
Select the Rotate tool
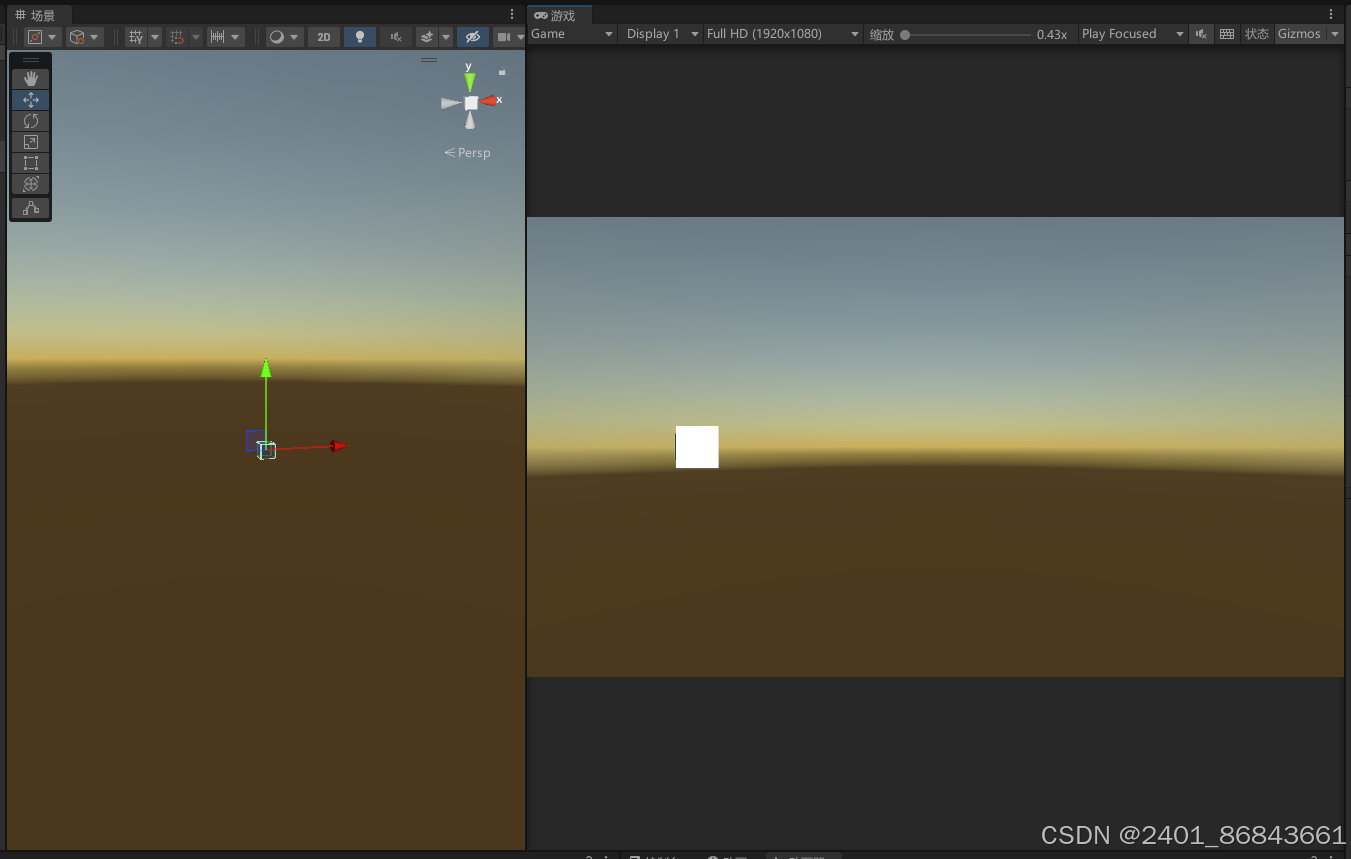[30, 120]
